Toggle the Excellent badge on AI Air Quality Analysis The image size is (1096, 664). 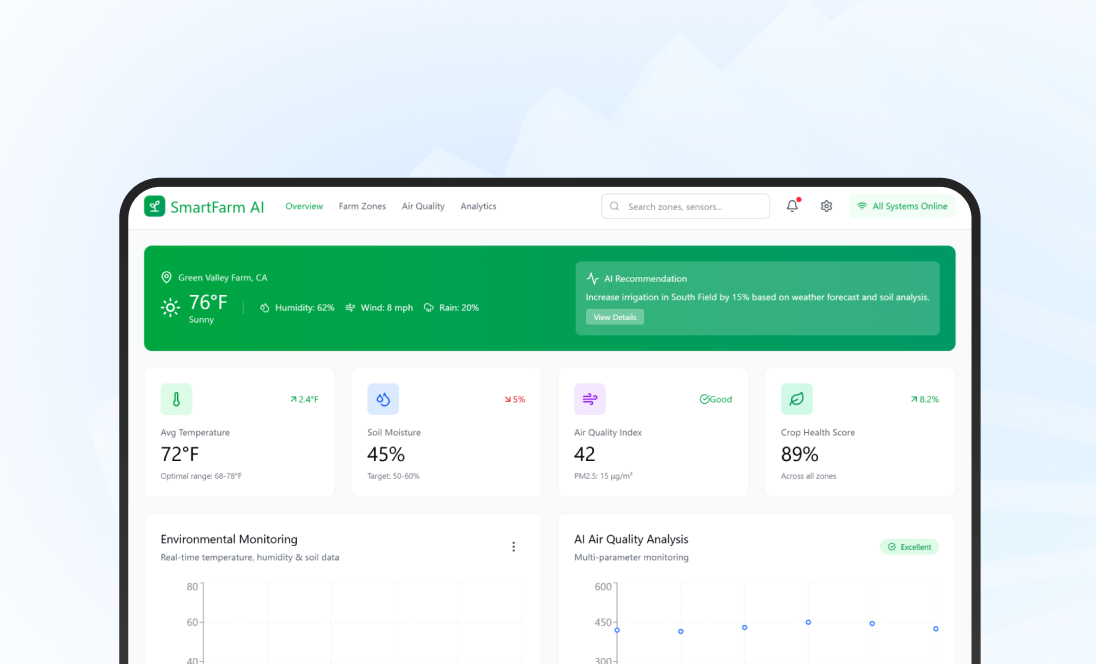(x=909, y=547)
